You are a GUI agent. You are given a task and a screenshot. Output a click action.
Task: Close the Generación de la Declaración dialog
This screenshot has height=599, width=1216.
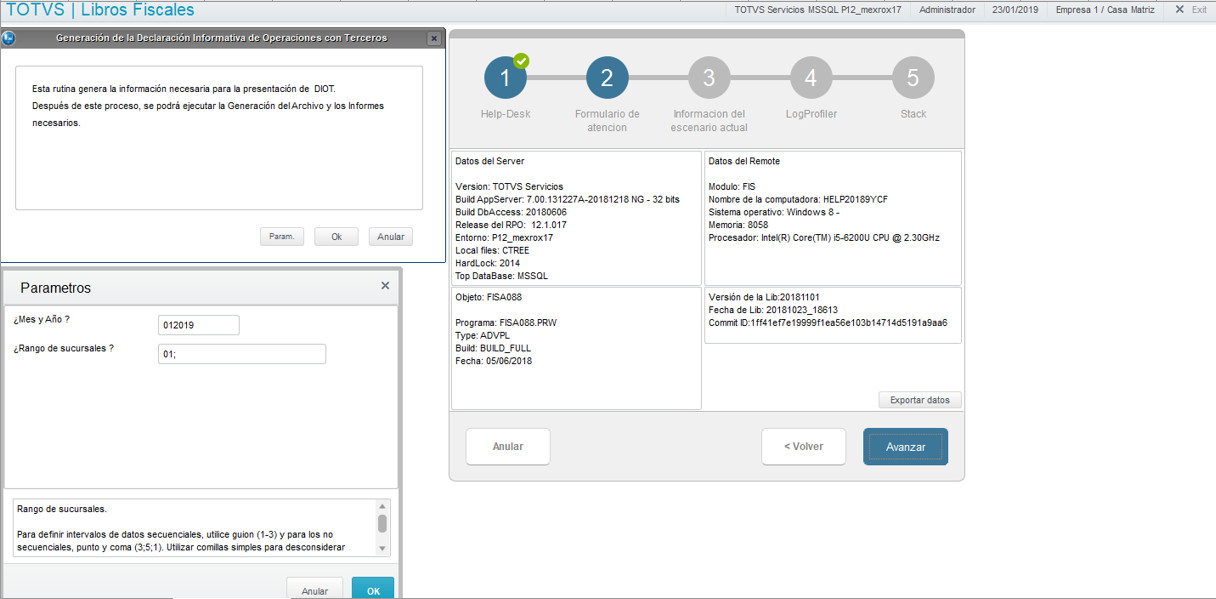coord(433,38)
